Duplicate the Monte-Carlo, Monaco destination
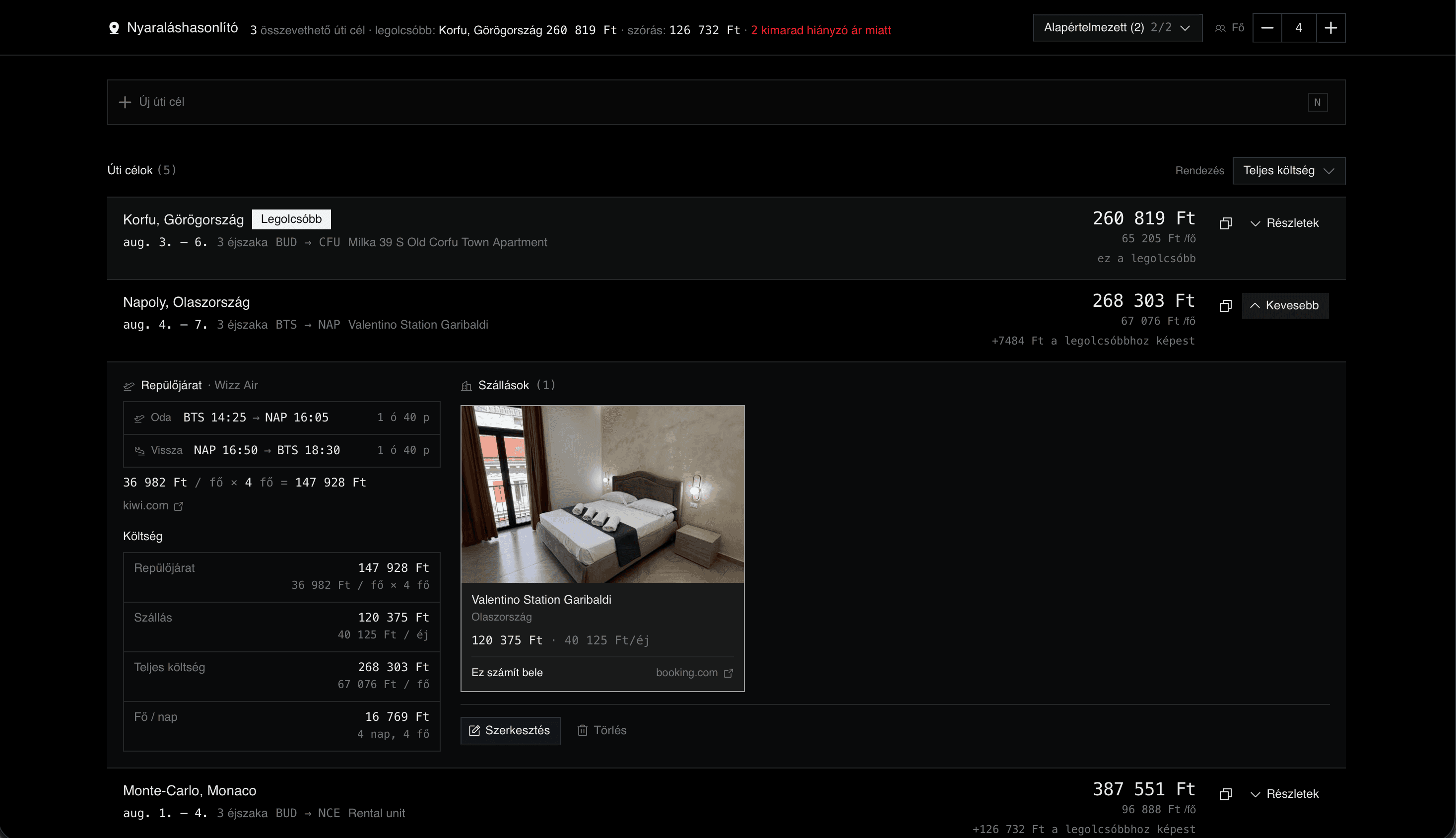The height and width of the screenshot is (838, 1456). click(1225, 794)
